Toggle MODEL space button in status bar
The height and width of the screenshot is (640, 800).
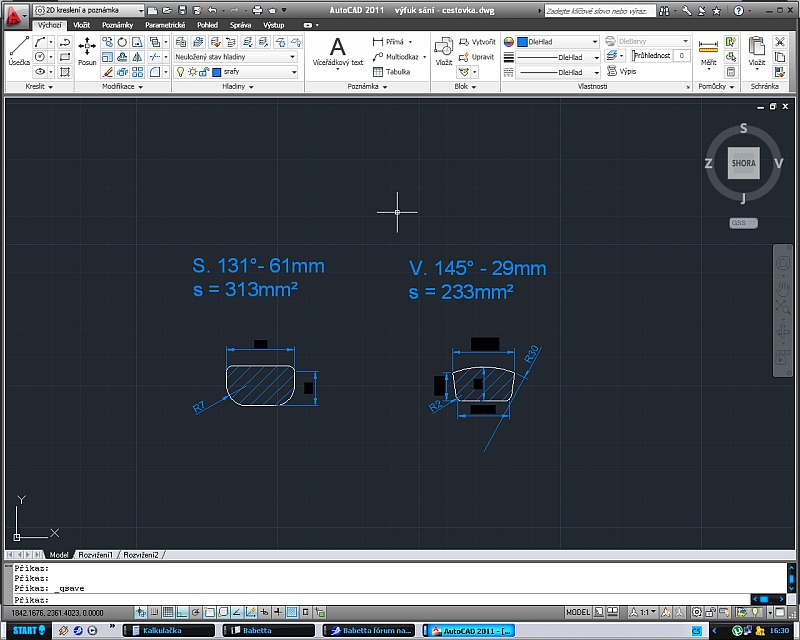tap(578, 612)
